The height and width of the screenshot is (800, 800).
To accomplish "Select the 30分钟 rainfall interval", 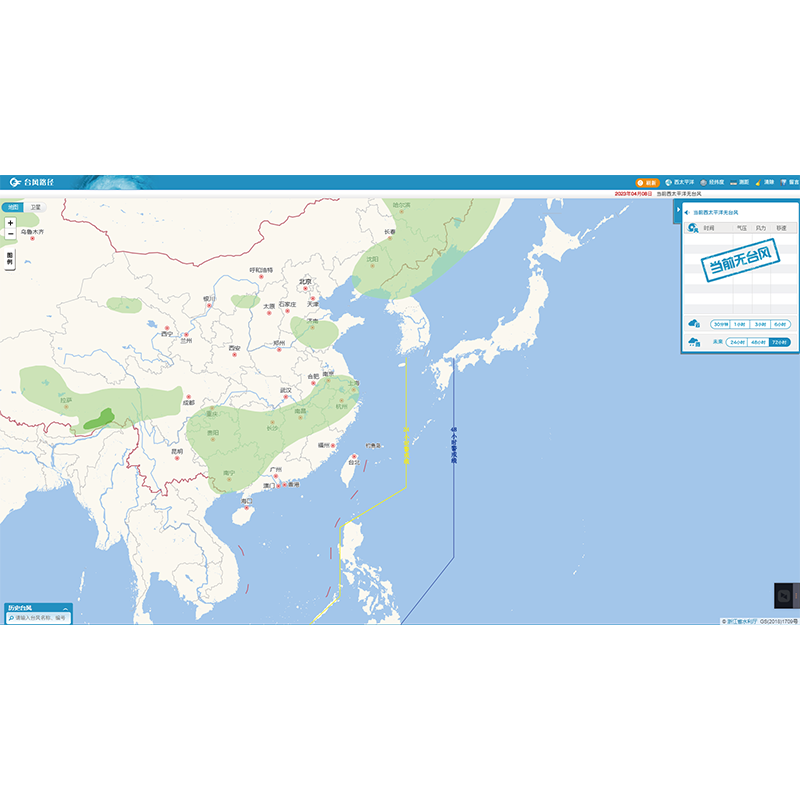I will click(x=720, y=324).
